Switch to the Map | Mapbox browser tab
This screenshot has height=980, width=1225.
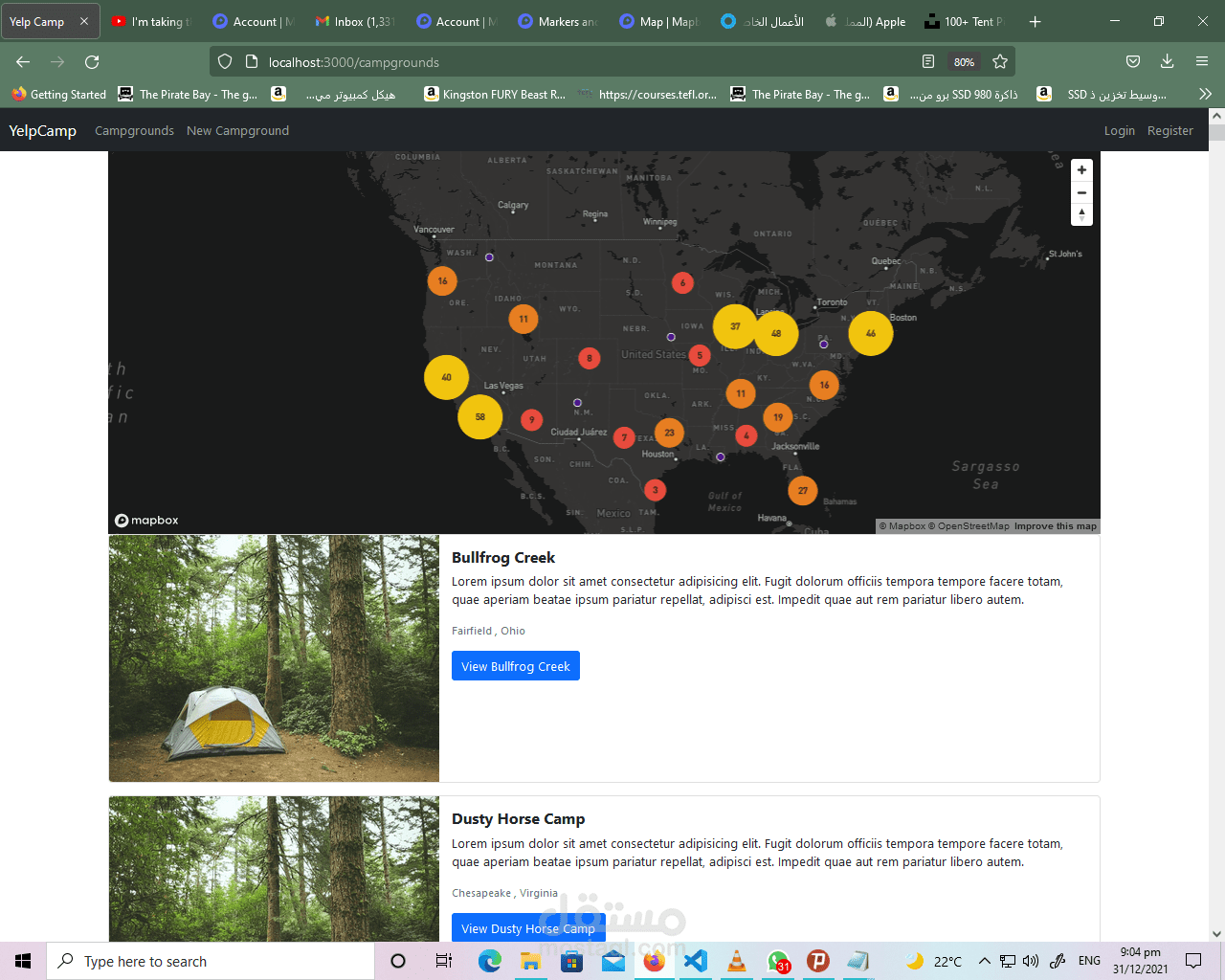pyautogui.click(x=658, y=21)
